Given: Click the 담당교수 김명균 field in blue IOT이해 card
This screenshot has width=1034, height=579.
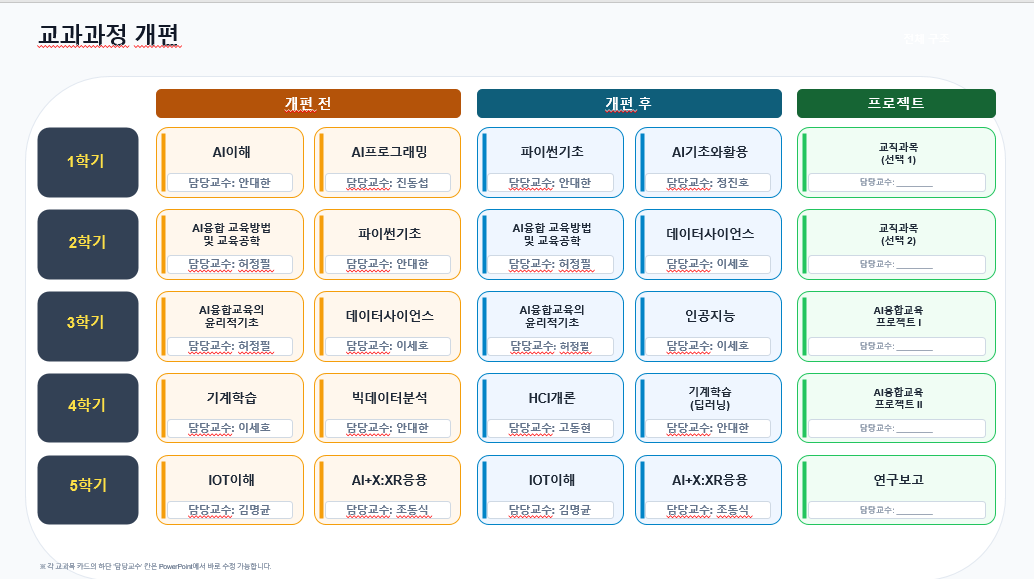Looking at the screenshot, I should (x=550, y=510).
